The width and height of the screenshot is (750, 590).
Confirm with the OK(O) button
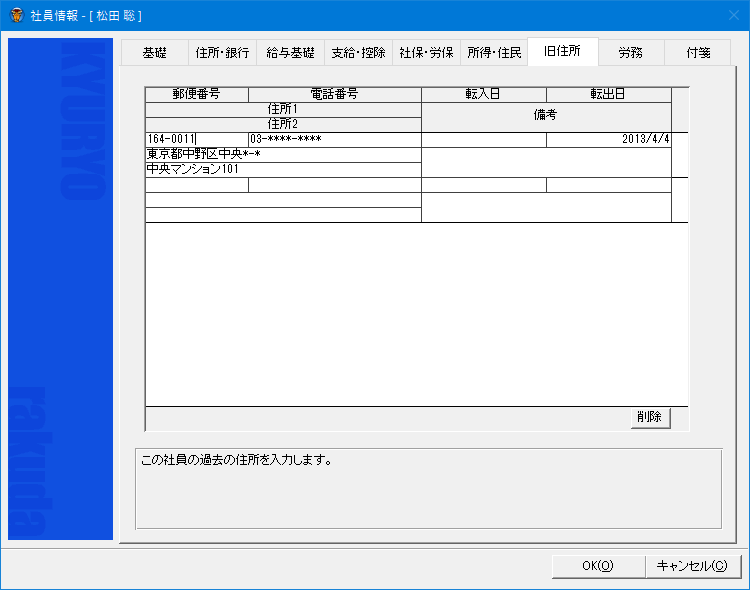pos(598,566)
